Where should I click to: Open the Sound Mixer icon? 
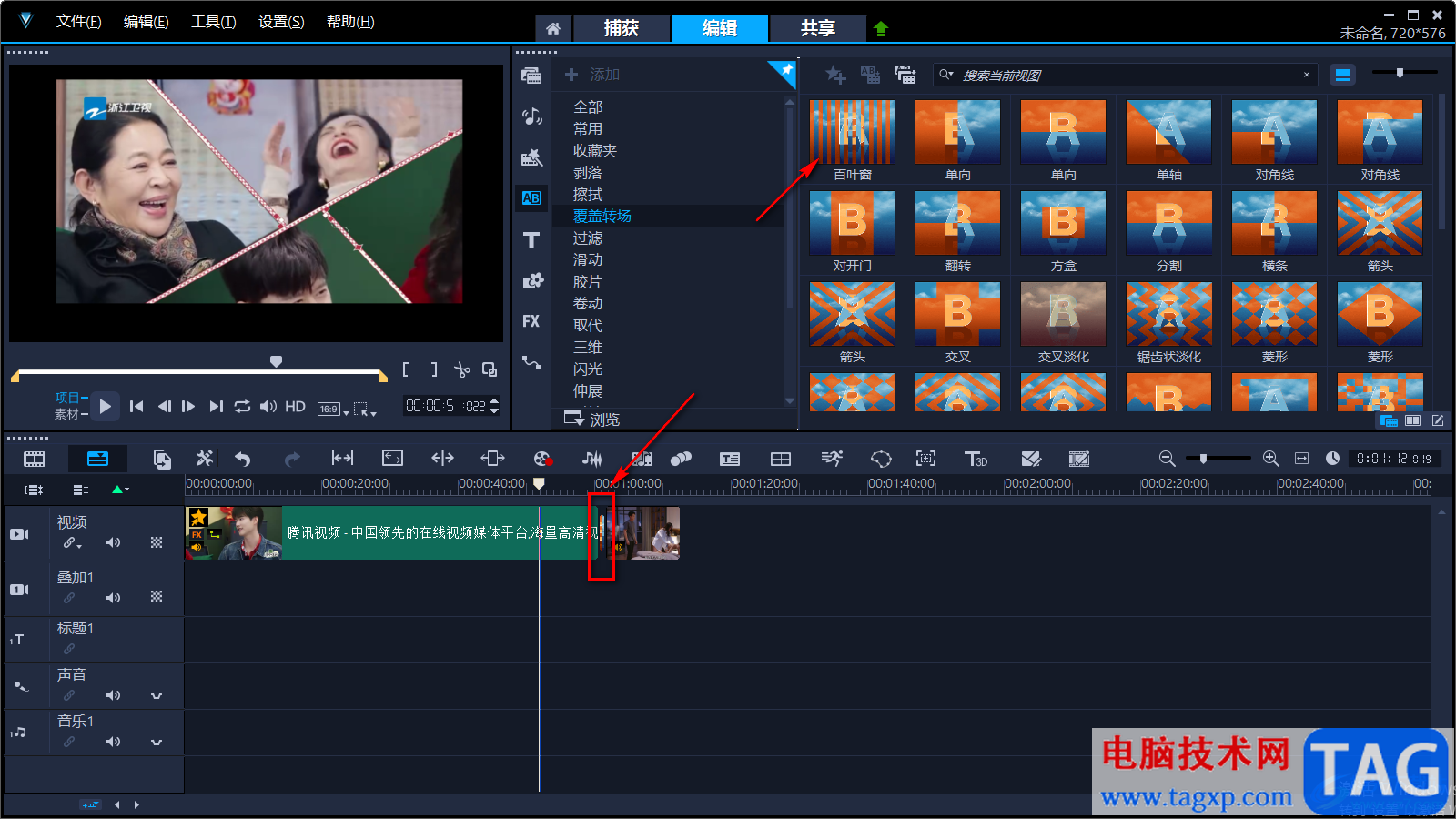click(x=592, y=459)
